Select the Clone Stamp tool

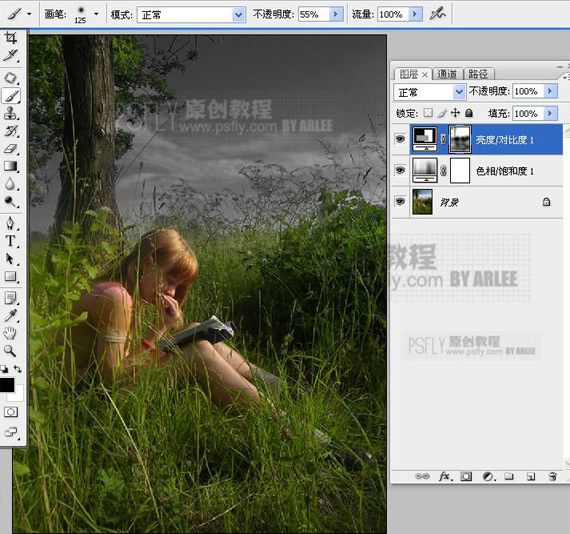point(11,113)
